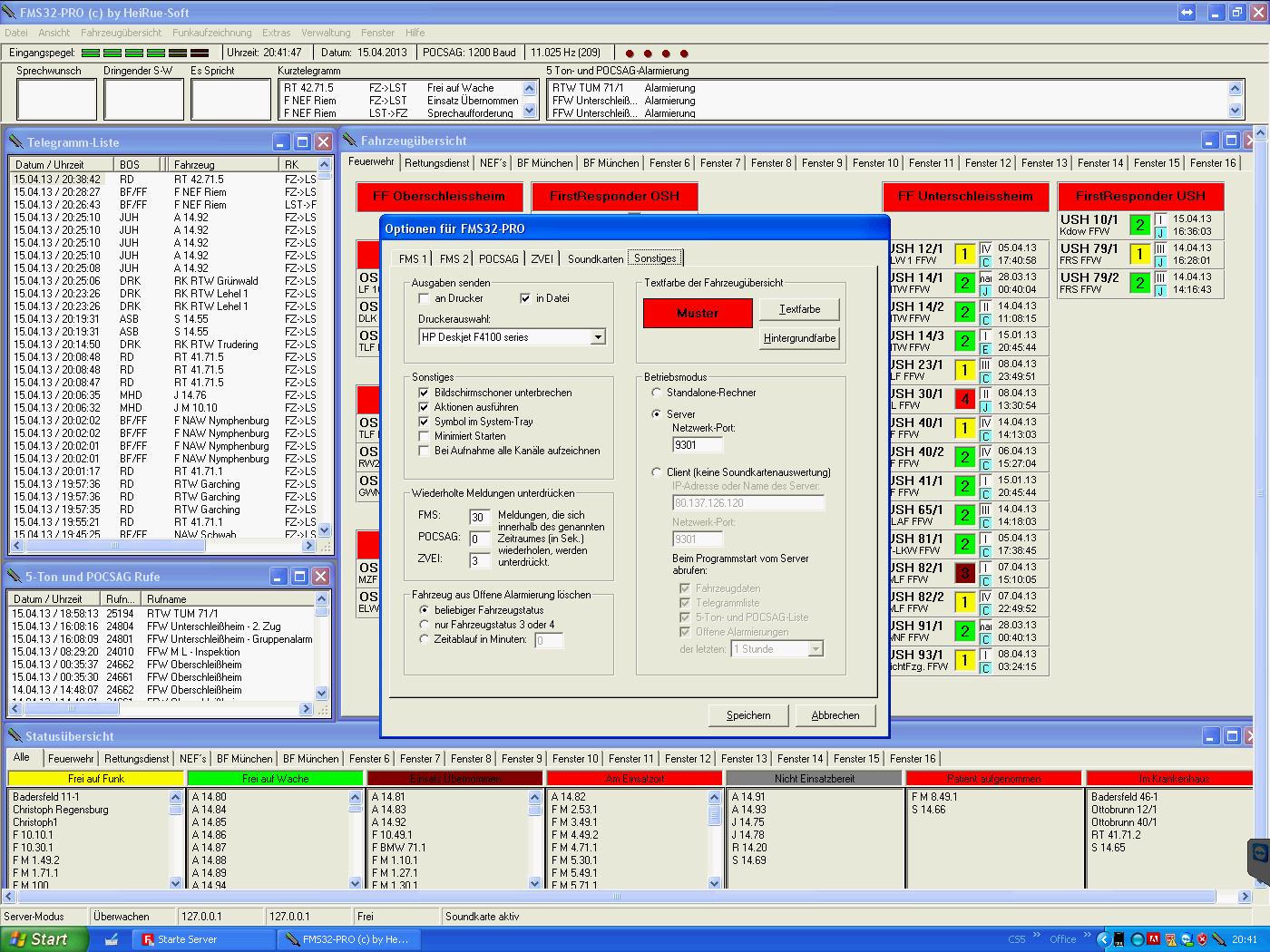Expand hidden tray icons with the arrow
Screen dimensions: 1270x952
click(1103, 939)
